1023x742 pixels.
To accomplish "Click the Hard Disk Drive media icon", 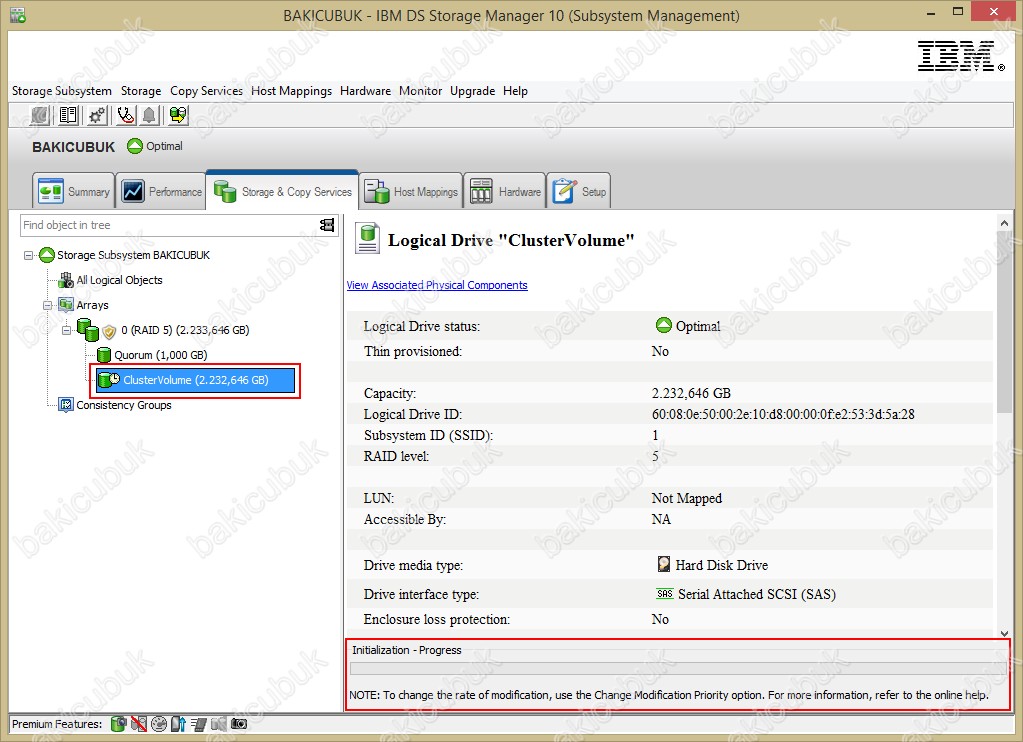I will pos(664,564).
